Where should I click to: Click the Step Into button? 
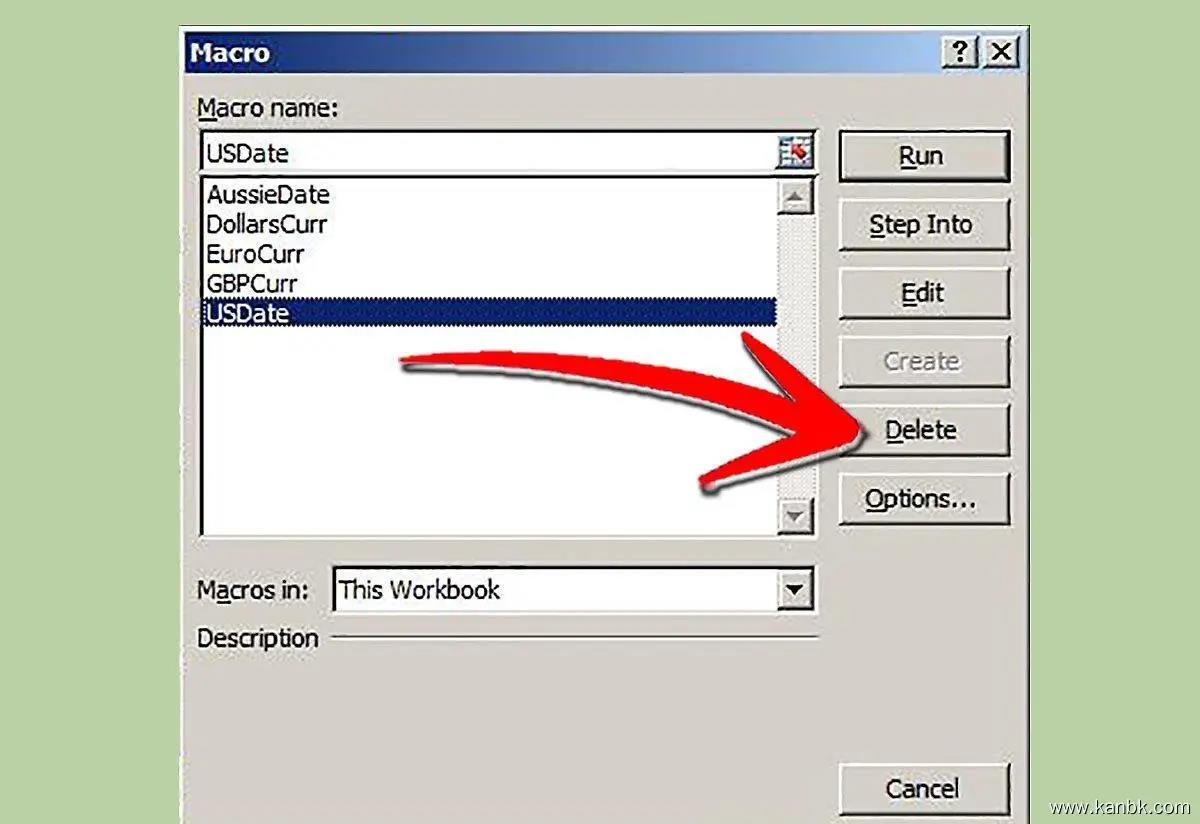(x=924, y=225)
